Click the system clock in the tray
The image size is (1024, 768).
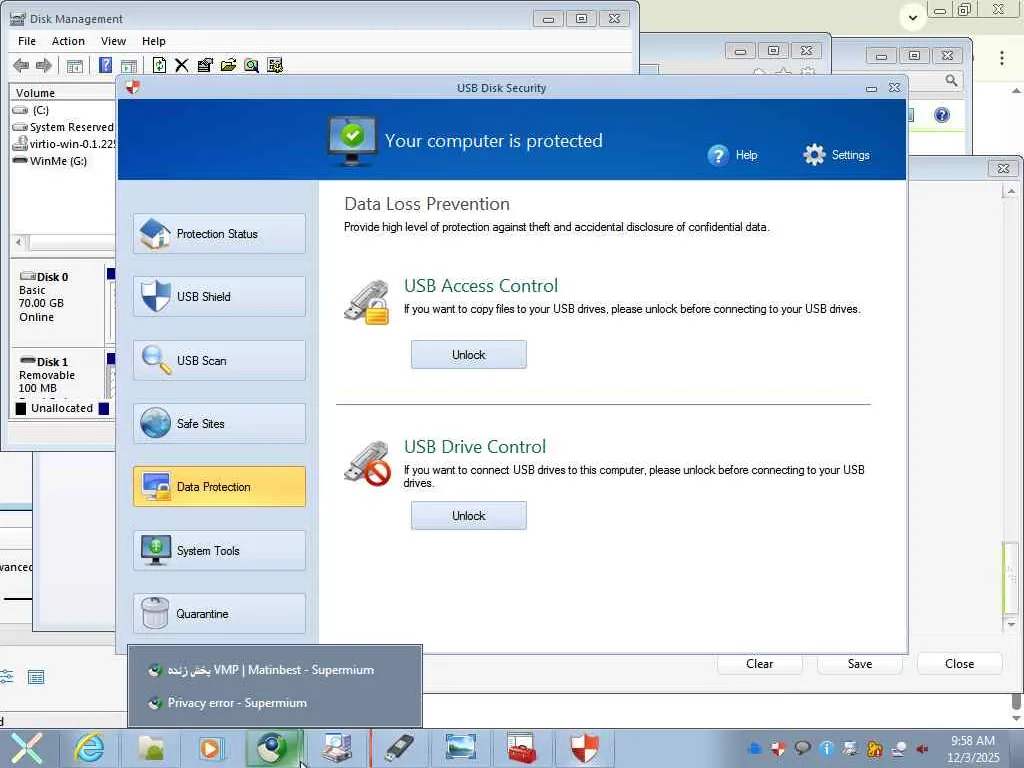click(972, 749)
